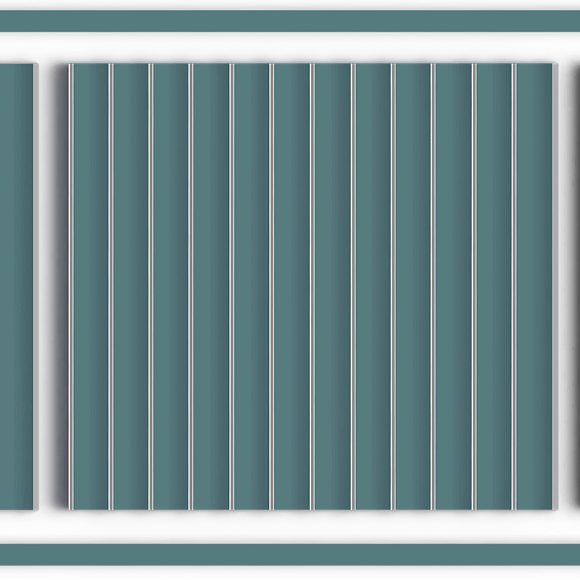The image size is (580, 580).
Task: Select the fifth stripe of center panel
Action: tap(252, 287)
